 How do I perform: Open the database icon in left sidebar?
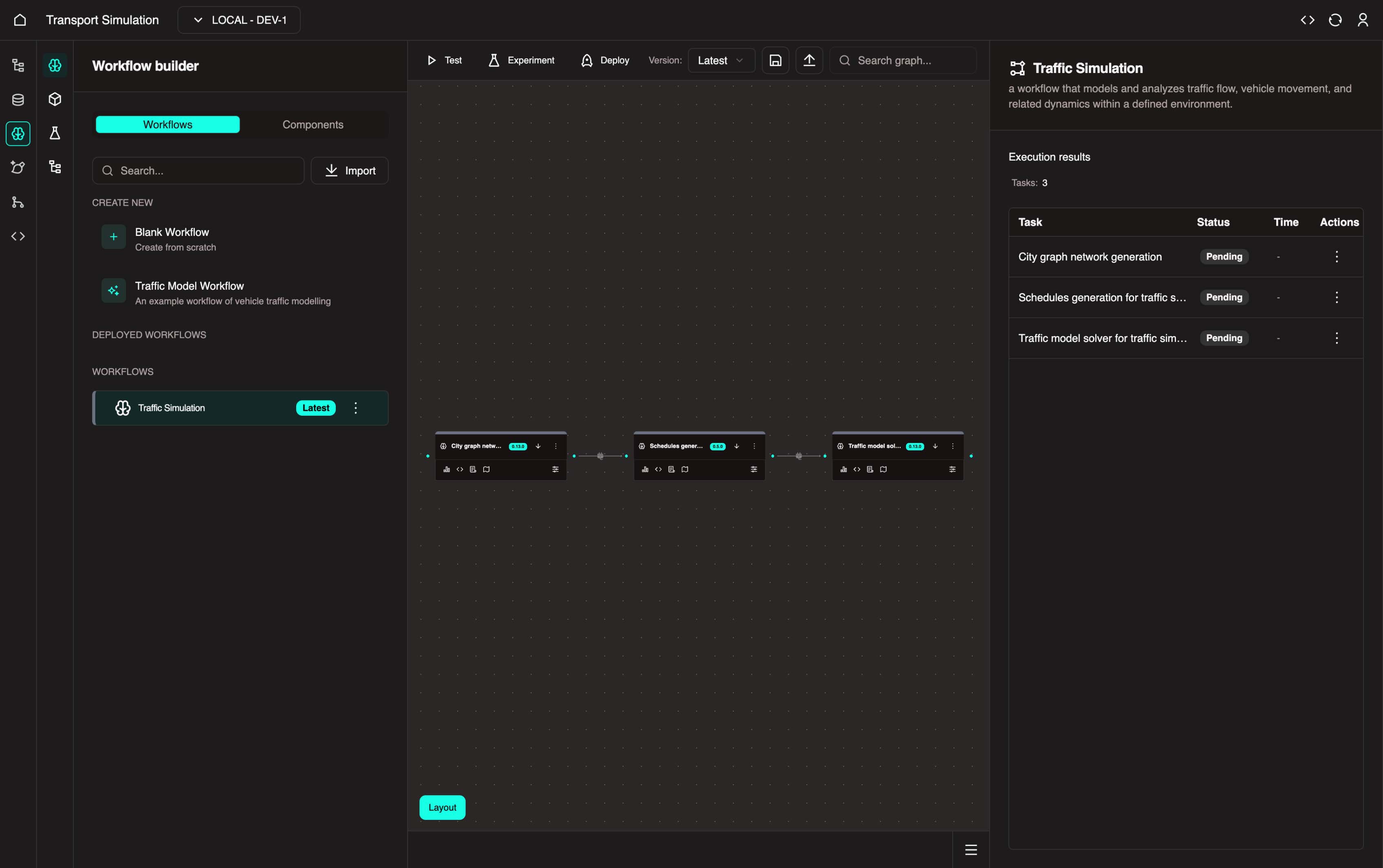[x=18, y=100]
